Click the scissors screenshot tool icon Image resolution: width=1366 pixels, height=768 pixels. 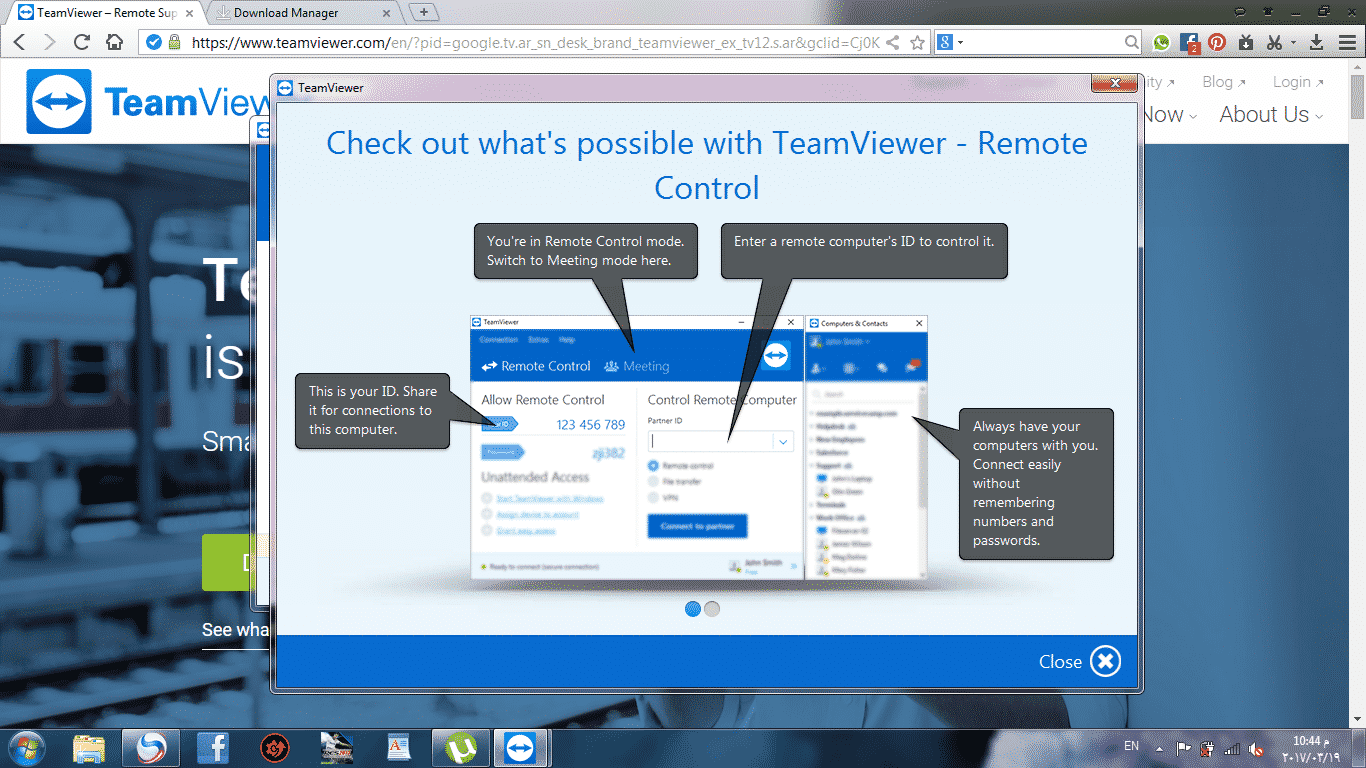click(1273, 43)
